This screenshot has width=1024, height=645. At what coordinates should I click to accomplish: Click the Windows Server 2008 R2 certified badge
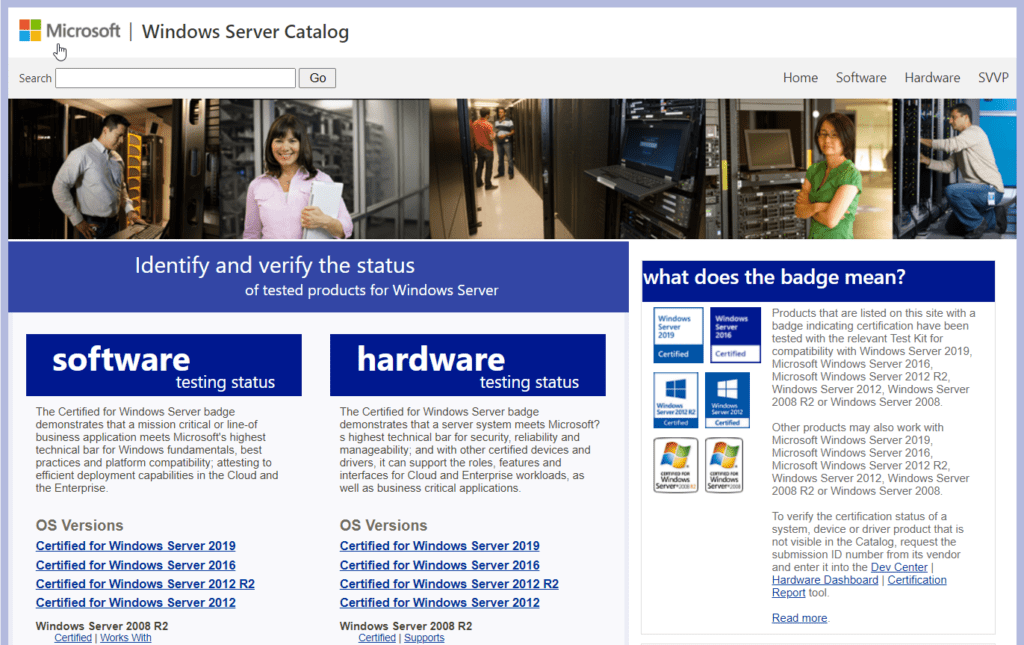click(x=675, y=465)
